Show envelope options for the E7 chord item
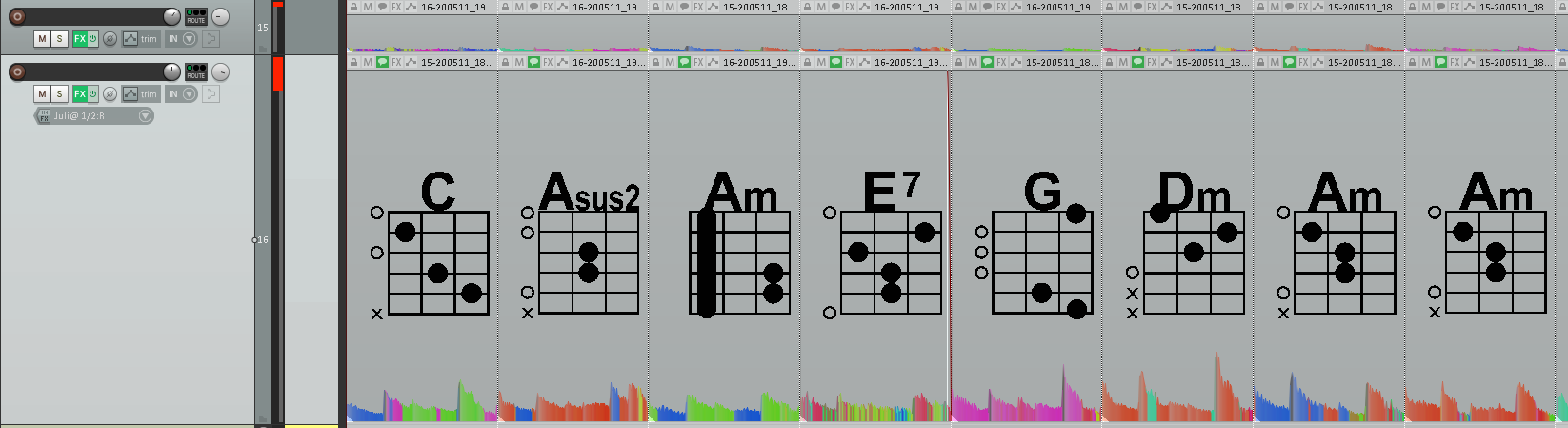This screenshot has height=428, width=1568. [x=864, y=62]
